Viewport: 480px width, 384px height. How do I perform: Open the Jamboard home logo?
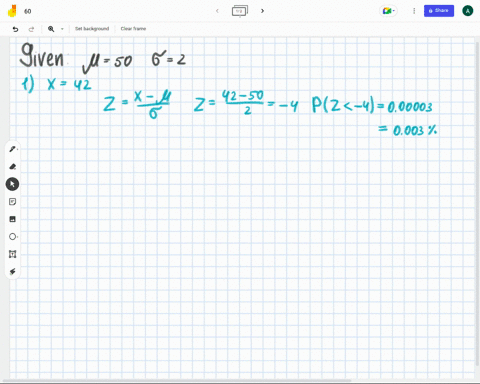[x=12, y=11]
